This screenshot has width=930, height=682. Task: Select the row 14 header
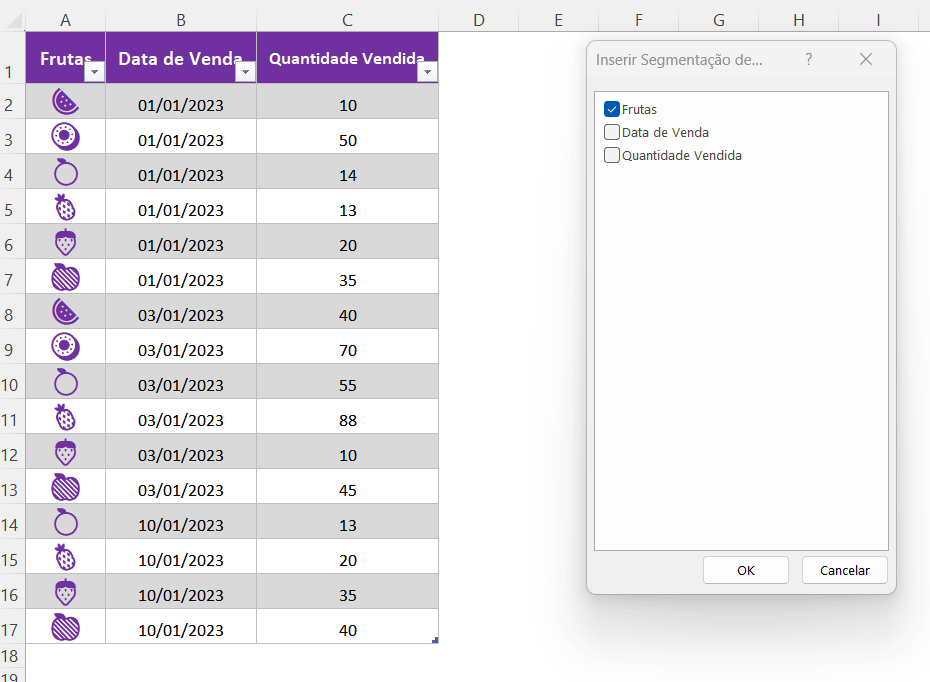pyautogui.click(x=10, y=525)
